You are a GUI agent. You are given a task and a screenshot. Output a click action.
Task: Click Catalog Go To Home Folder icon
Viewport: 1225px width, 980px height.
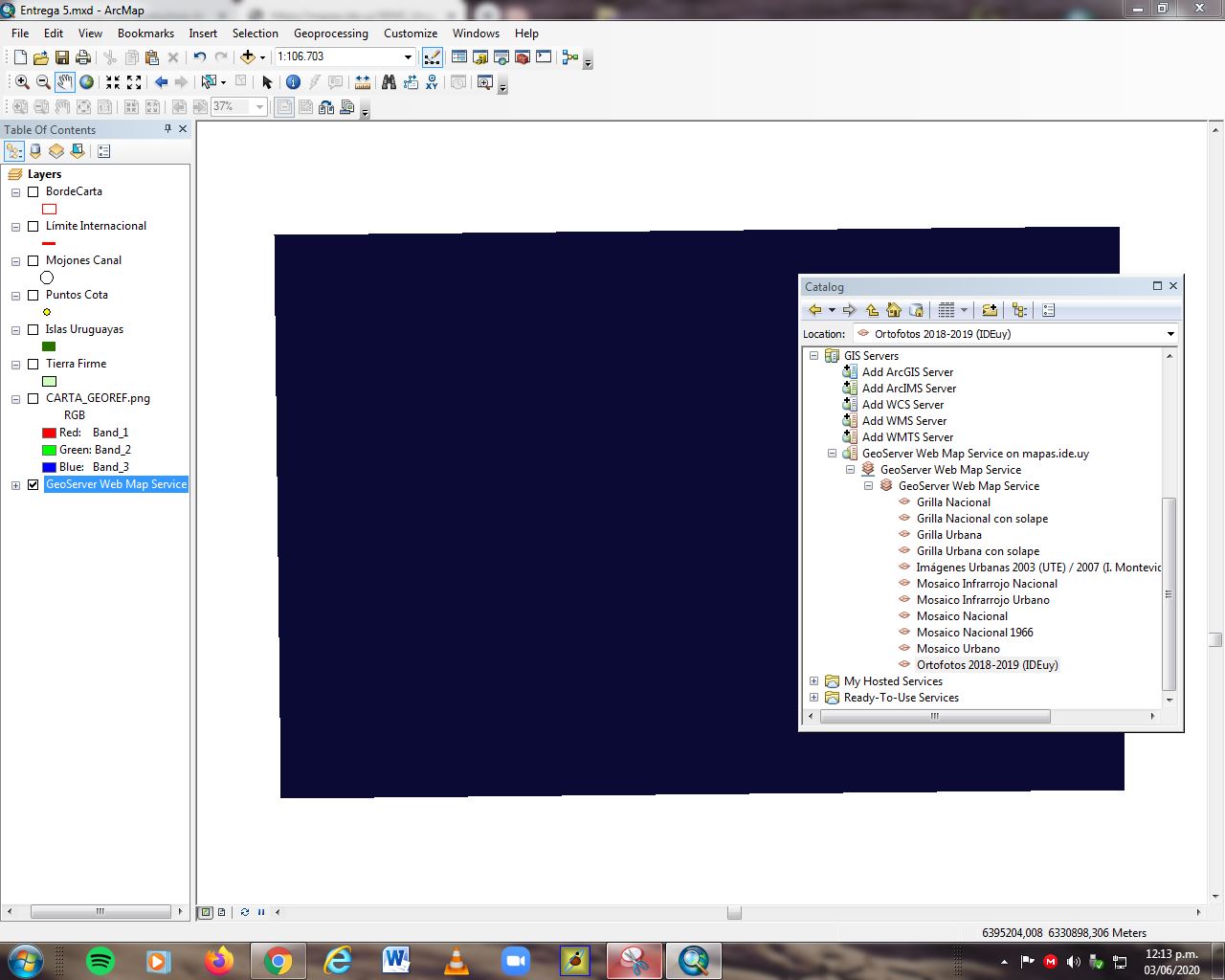894,310
